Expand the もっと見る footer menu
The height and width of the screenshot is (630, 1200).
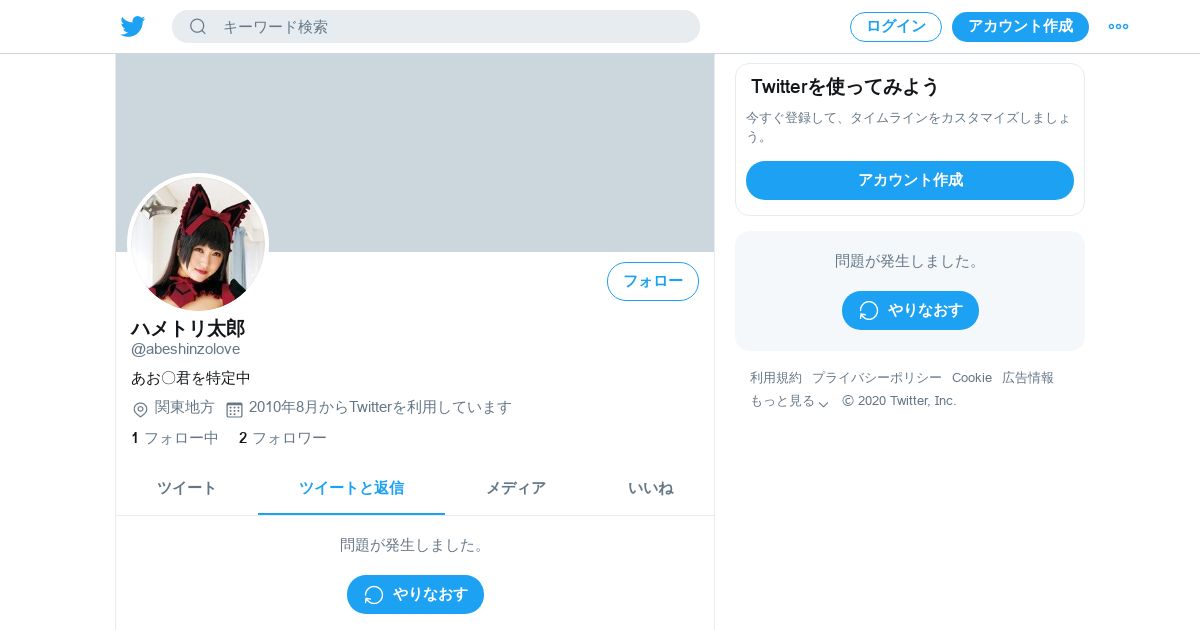coord(790,401)
